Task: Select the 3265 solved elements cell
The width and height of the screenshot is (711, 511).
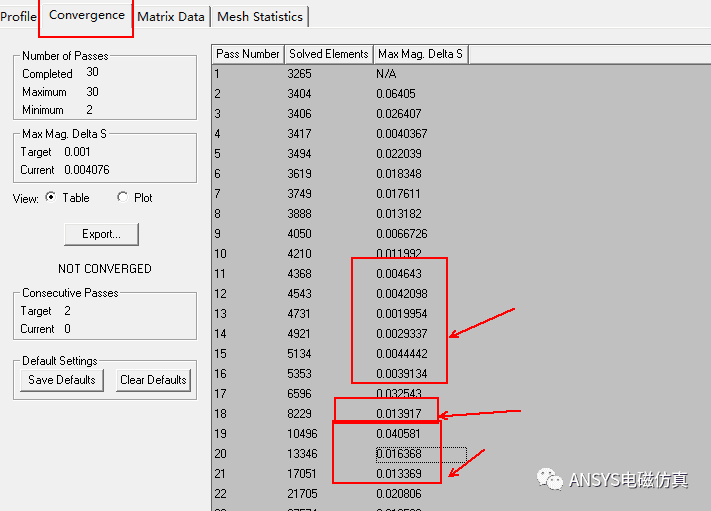Action: (x=300, y=74)
